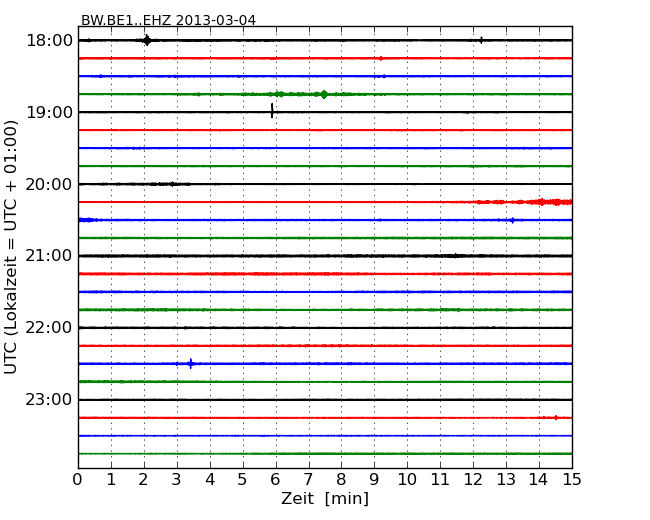Click x-axis tick label 14
The height and width of the screenshot is (520, 650).
click(x=538, y=479)
